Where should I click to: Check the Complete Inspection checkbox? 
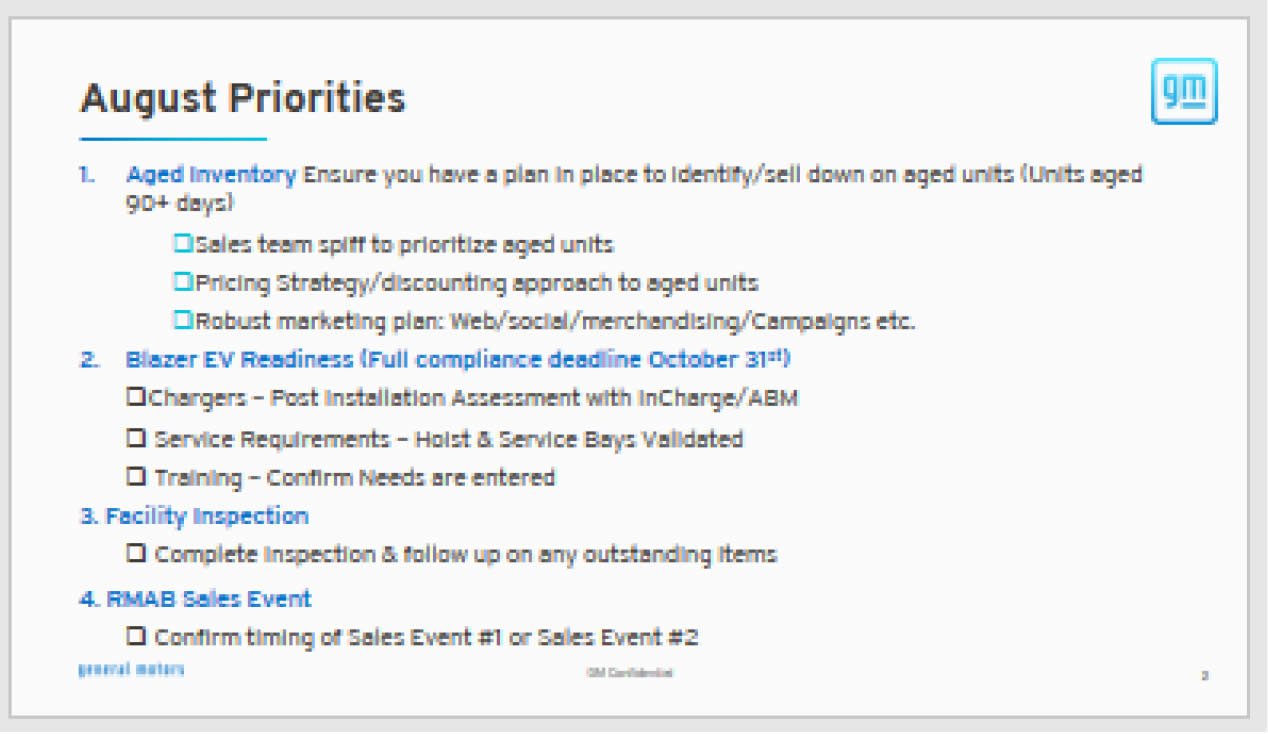136,553
